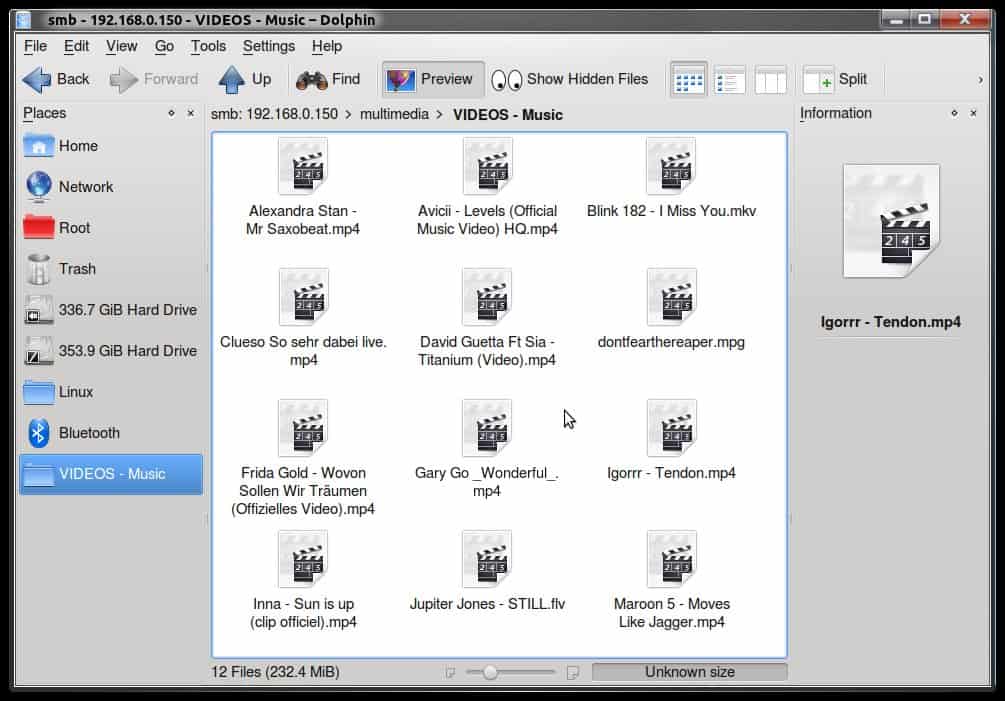Select Igorrr - Tendon.mp4 icon in list

point(671,428)
